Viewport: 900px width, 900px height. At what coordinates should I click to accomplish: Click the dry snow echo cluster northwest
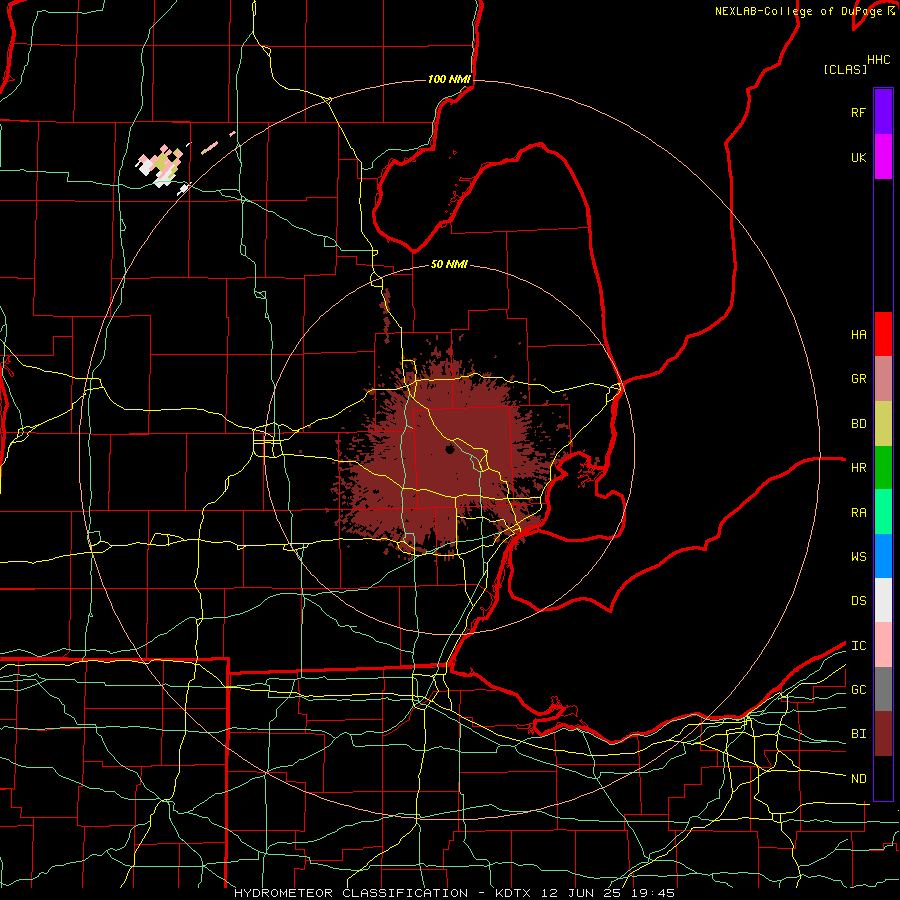(162, 166)
